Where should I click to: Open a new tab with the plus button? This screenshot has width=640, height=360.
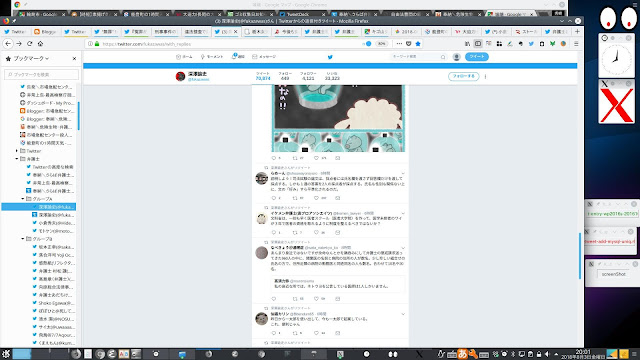pyautogui.click(x=577, y=31)
